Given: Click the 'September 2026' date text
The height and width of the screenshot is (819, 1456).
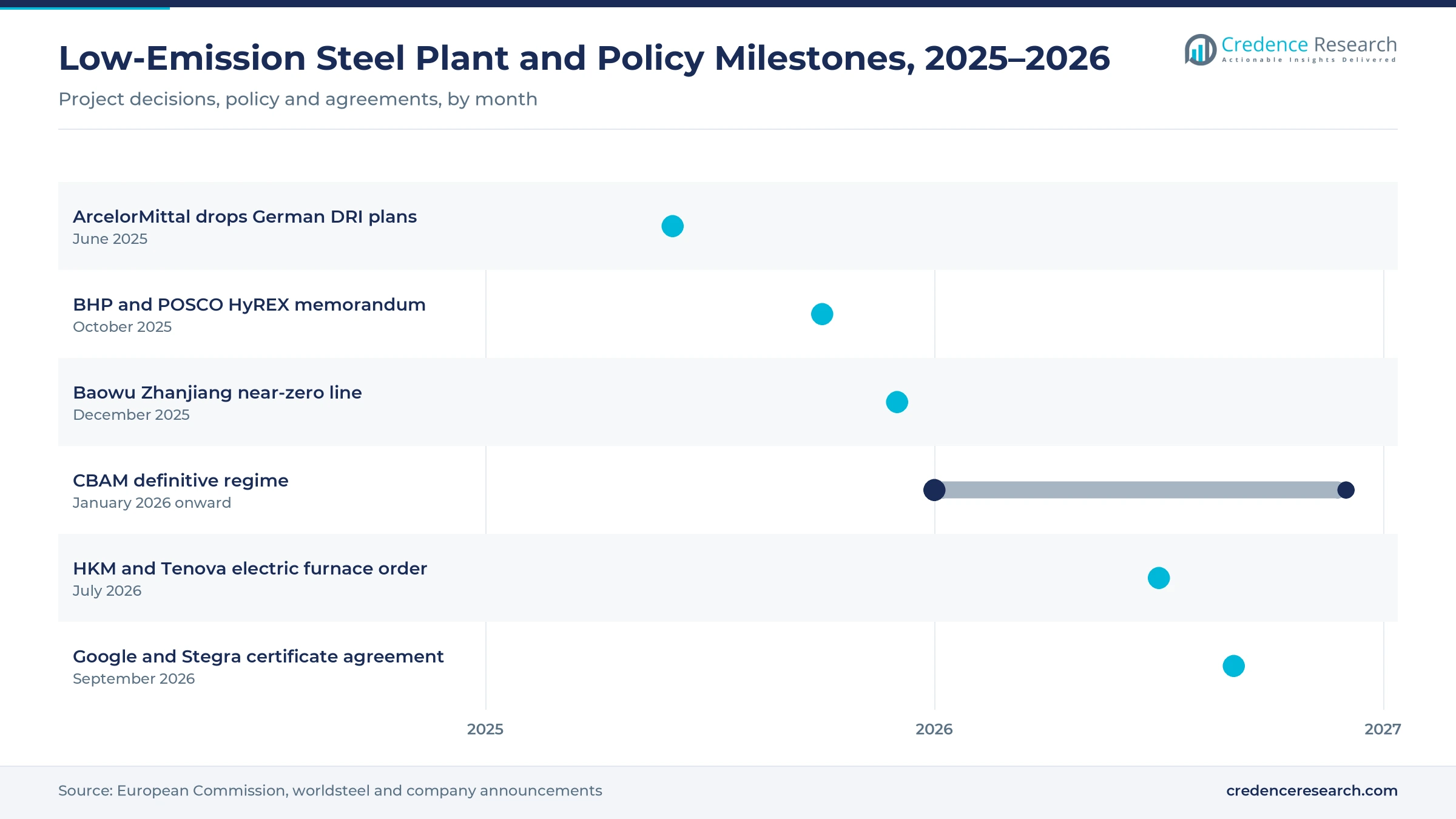Looking at the screenshot, I should [133, 679].
